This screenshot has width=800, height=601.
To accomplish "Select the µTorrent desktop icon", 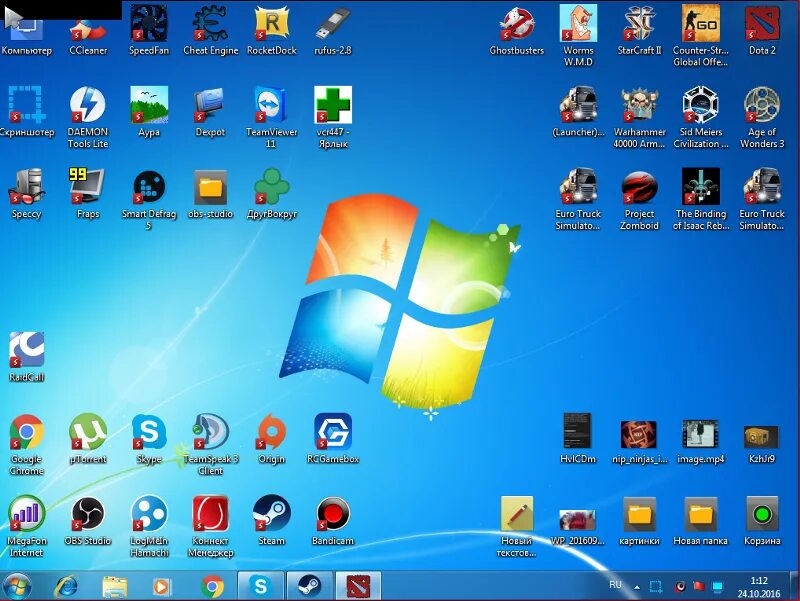I will [x=88, y=439].
